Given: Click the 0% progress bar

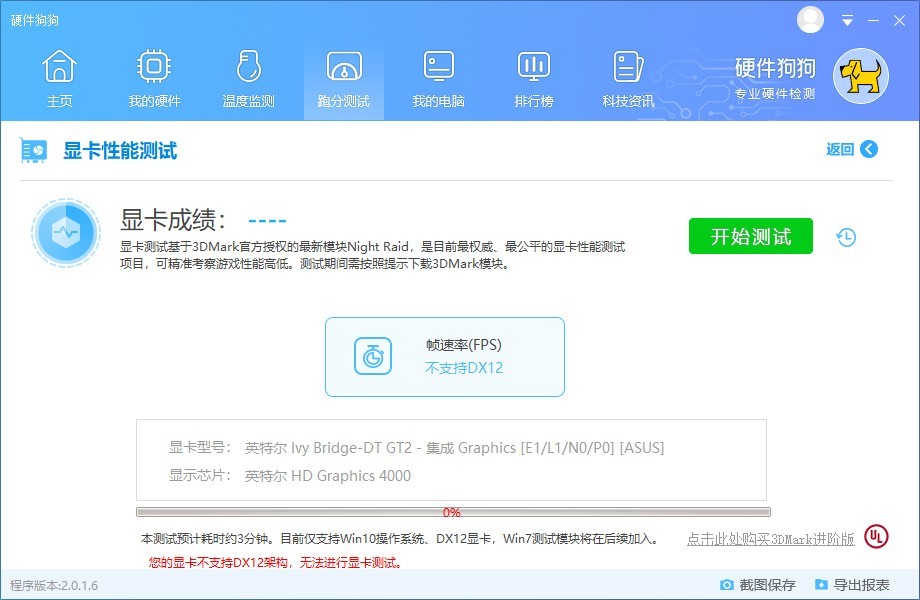Looking at the screenshot, I should coord(453,512).
